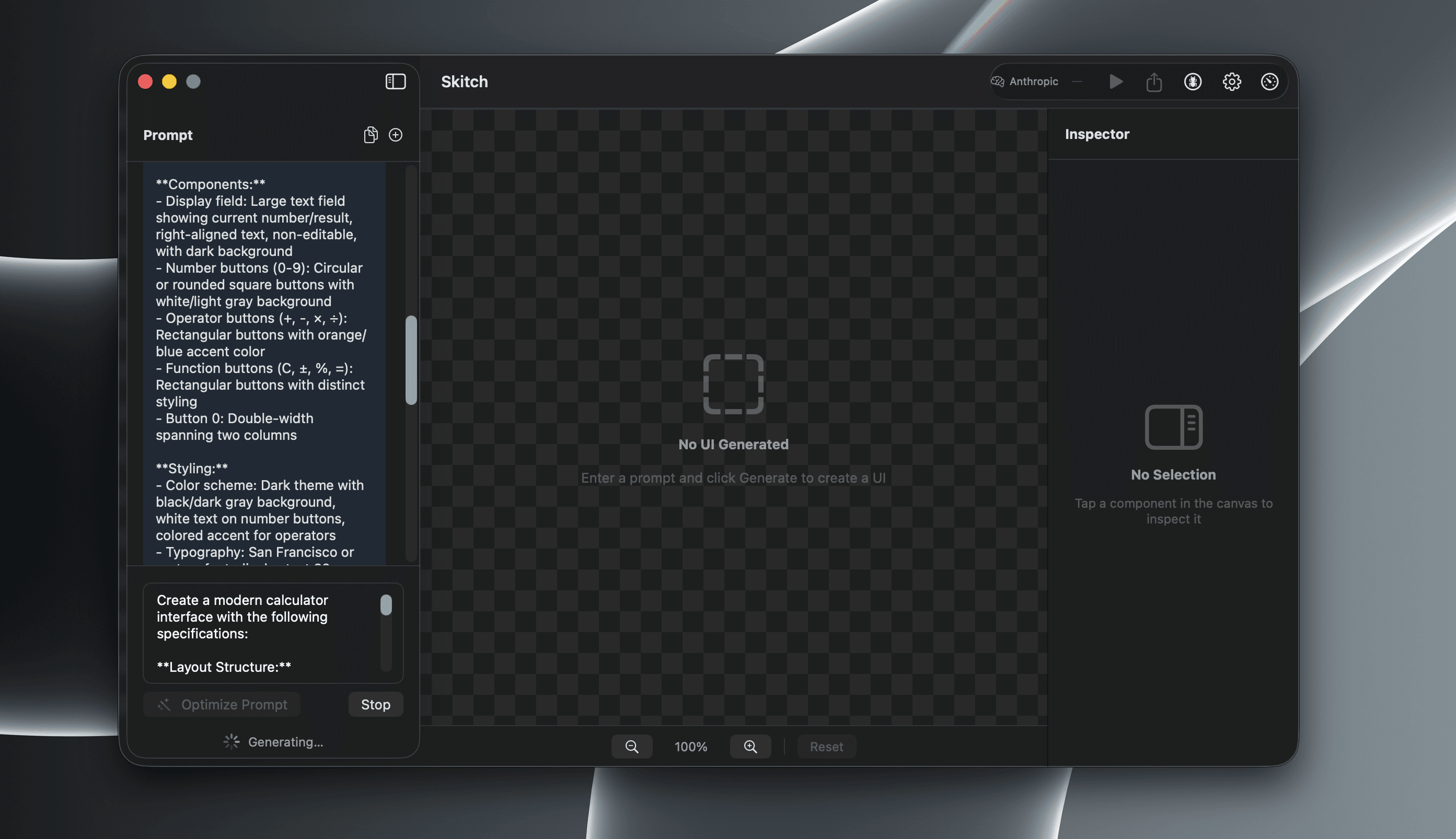
Task: Click the new prompt plus icon
Action: [x=396, y=135]
